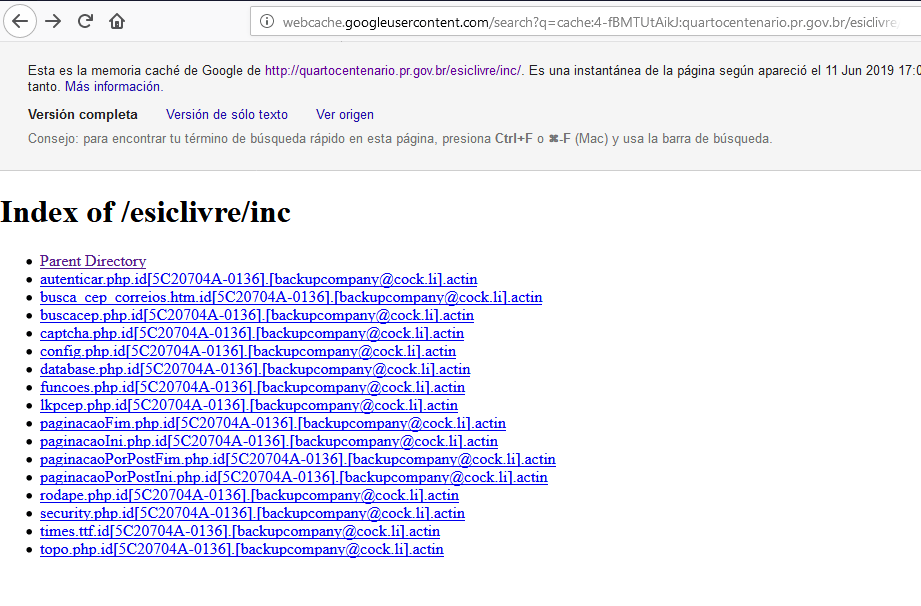Open the busca_cep_correios.htm file link

[291, 297]
